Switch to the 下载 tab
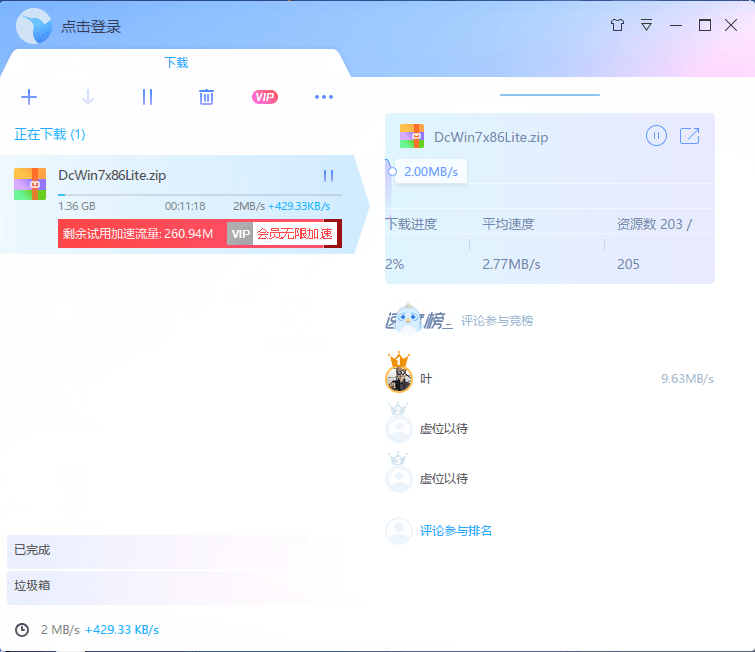This screenshot has width=755, height=652. click(176, 62)
